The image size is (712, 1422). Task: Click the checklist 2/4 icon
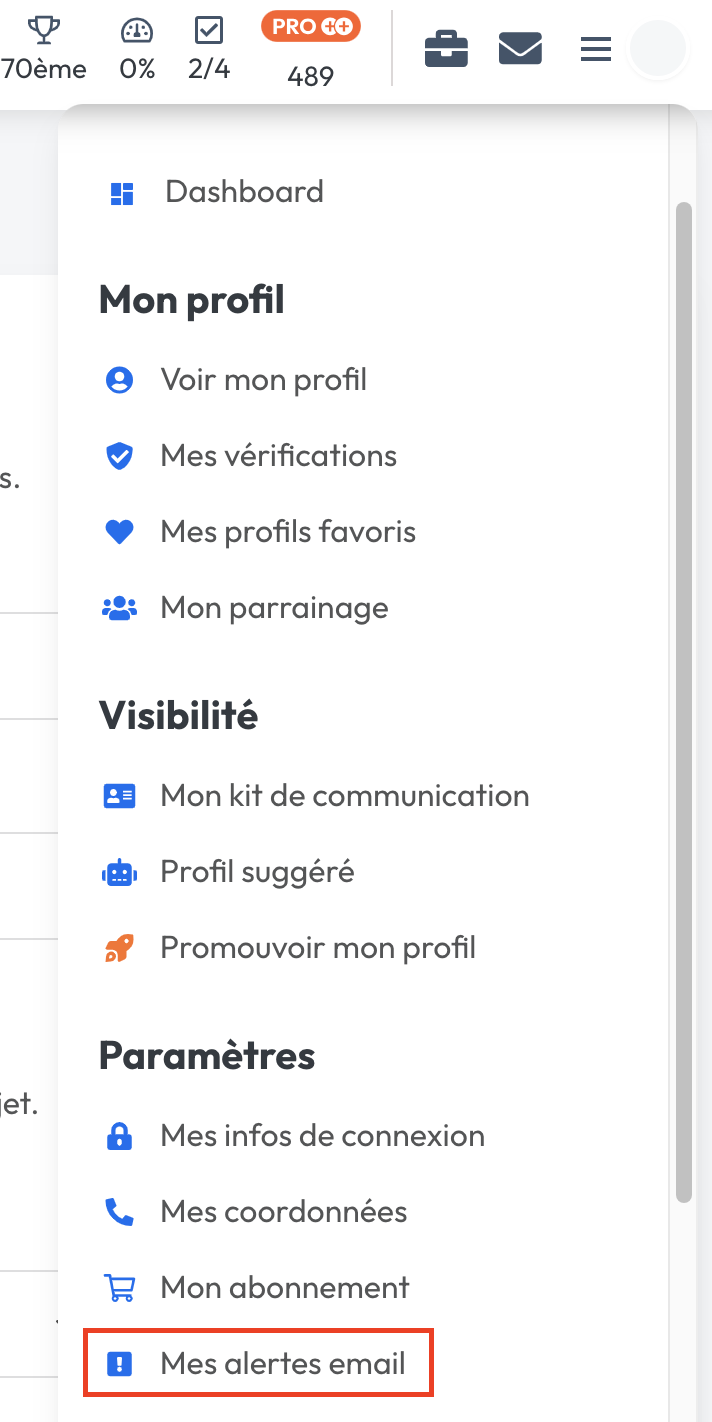208,30
